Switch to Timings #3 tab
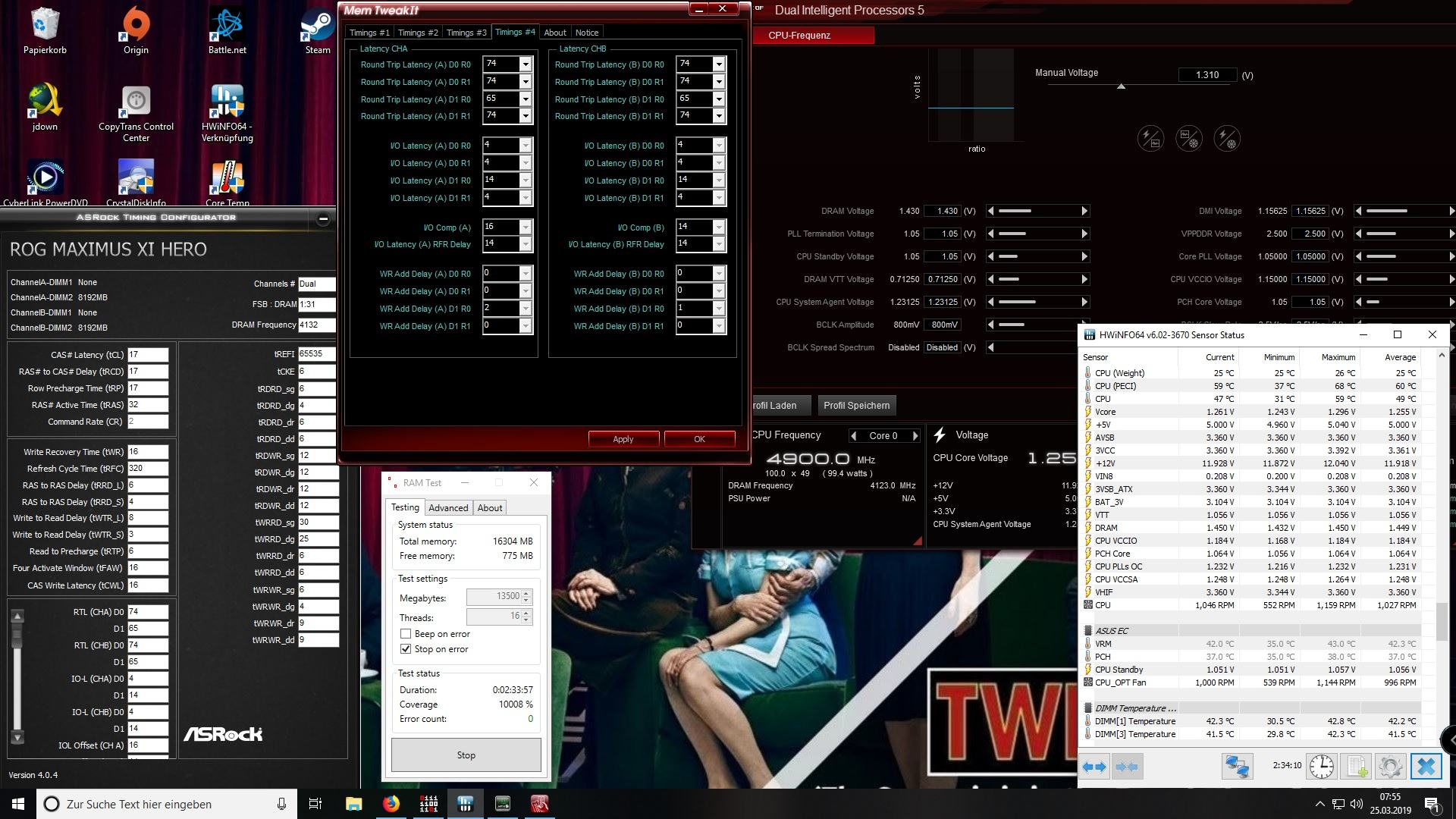 [x=466, y=33]
